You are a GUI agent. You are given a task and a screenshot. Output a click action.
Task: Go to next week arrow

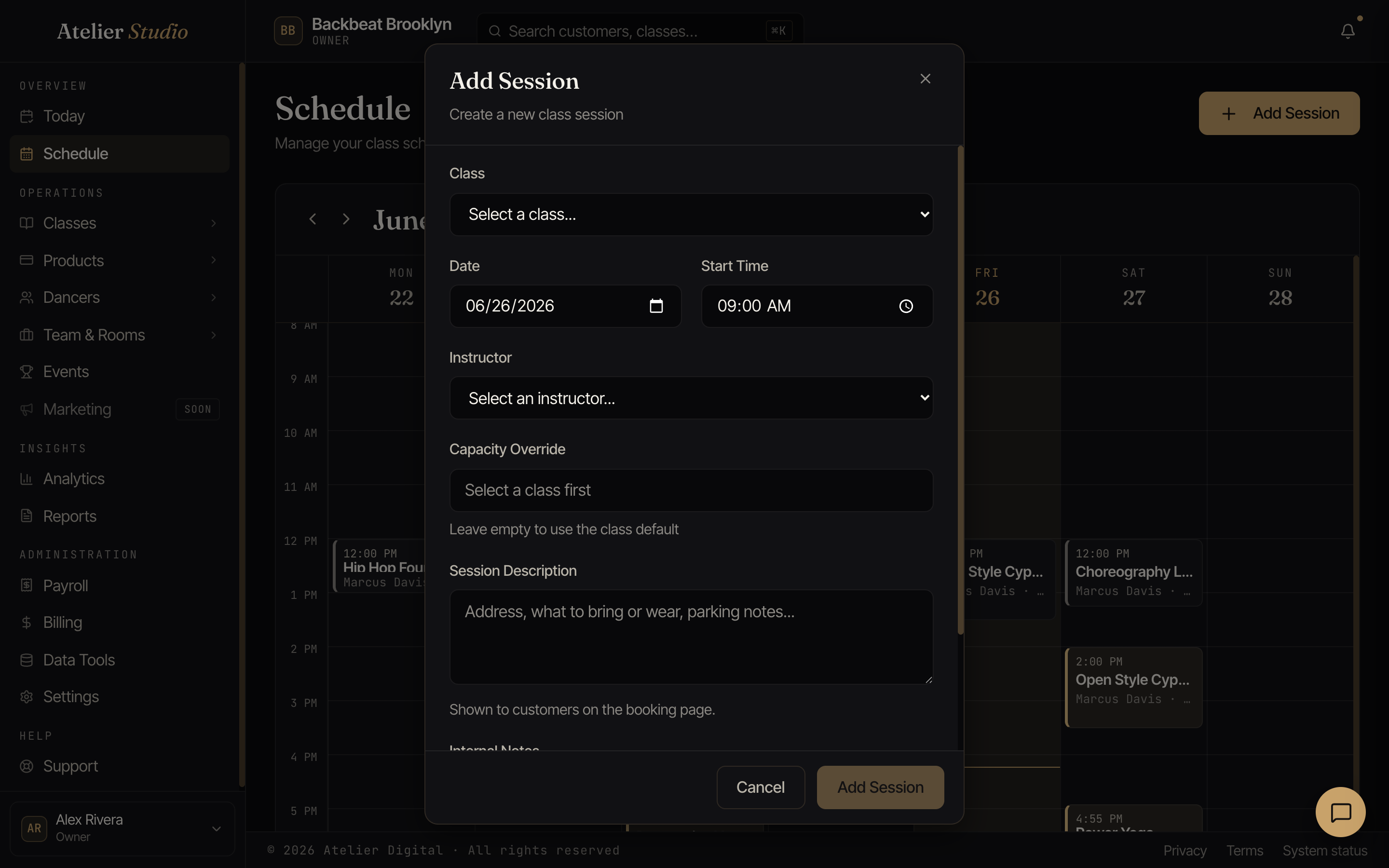(x=345, y=219)
